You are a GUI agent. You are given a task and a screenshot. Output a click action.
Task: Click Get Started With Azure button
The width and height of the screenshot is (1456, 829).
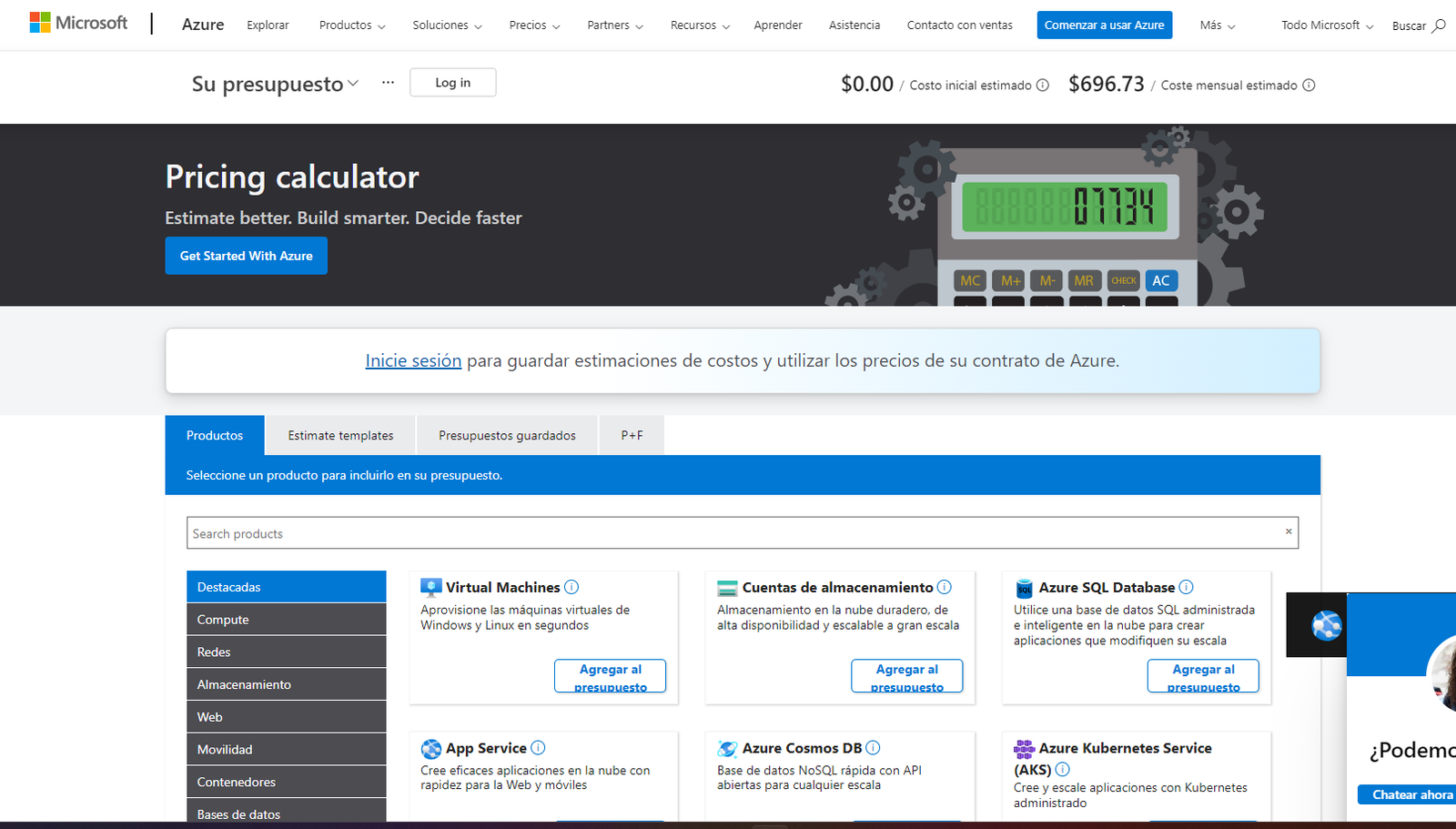247,256
